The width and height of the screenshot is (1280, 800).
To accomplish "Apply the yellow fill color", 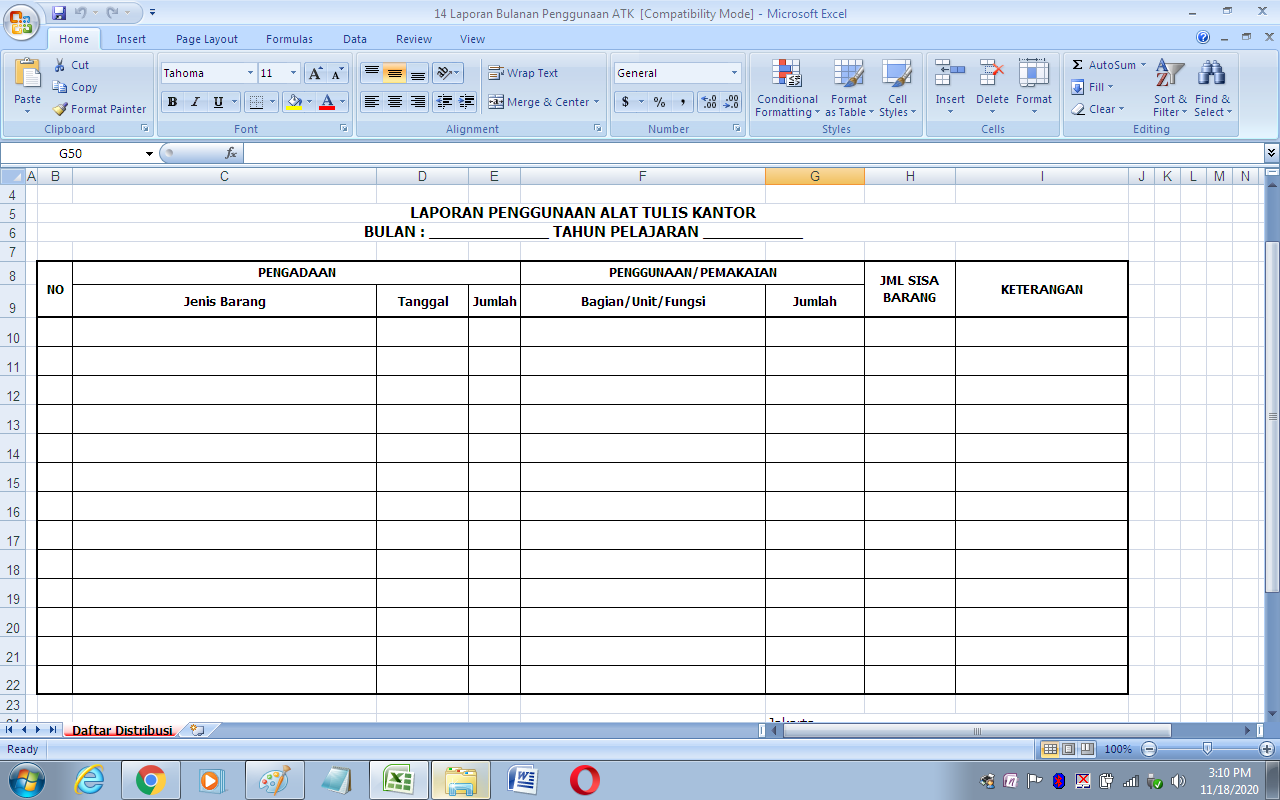I will tap(294, 102).
